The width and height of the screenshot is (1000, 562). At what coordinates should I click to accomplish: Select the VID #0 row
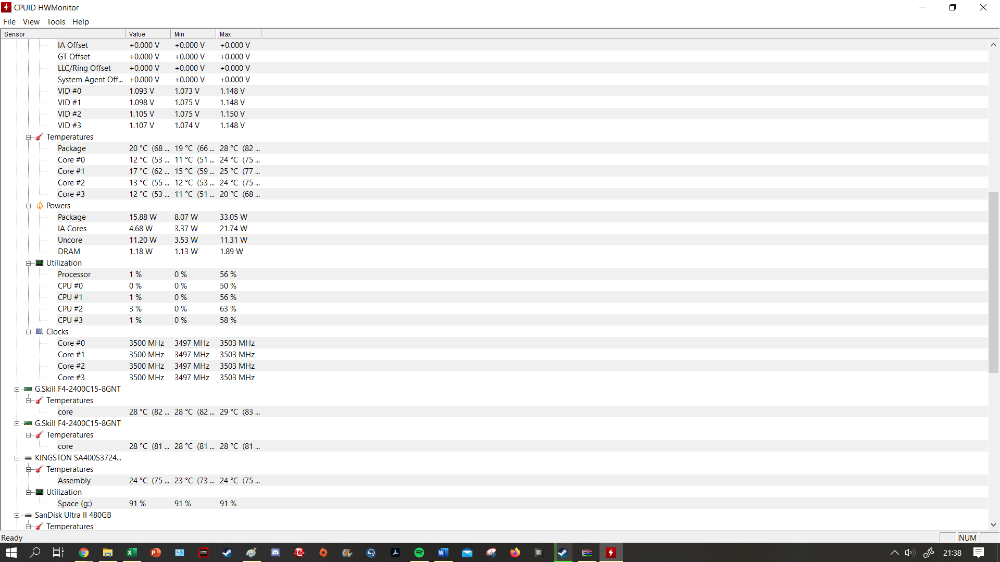(x=494, y=91)
